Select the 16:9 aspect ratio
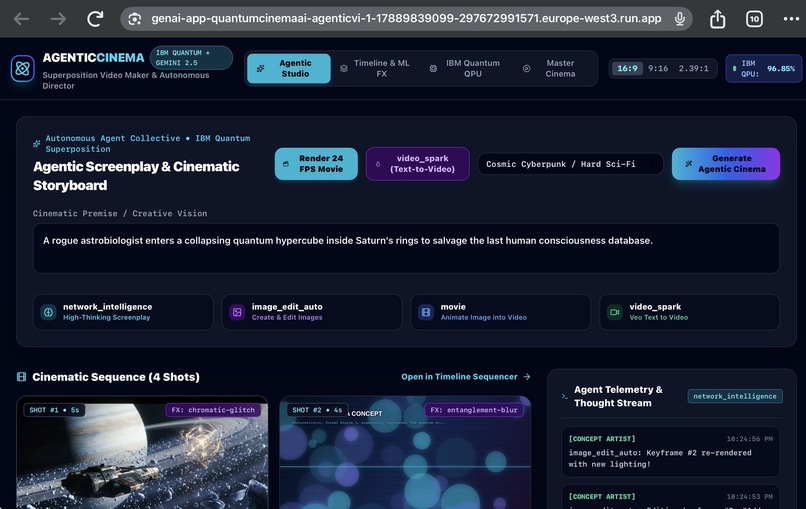 (x=627, y=68)
